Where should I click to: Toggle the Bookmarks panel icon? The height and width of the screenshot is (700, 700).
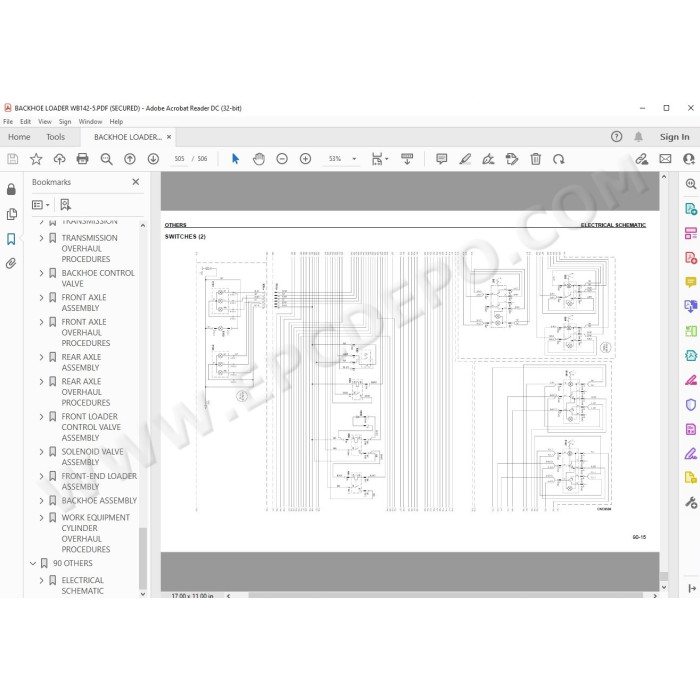tap(11, 239)
